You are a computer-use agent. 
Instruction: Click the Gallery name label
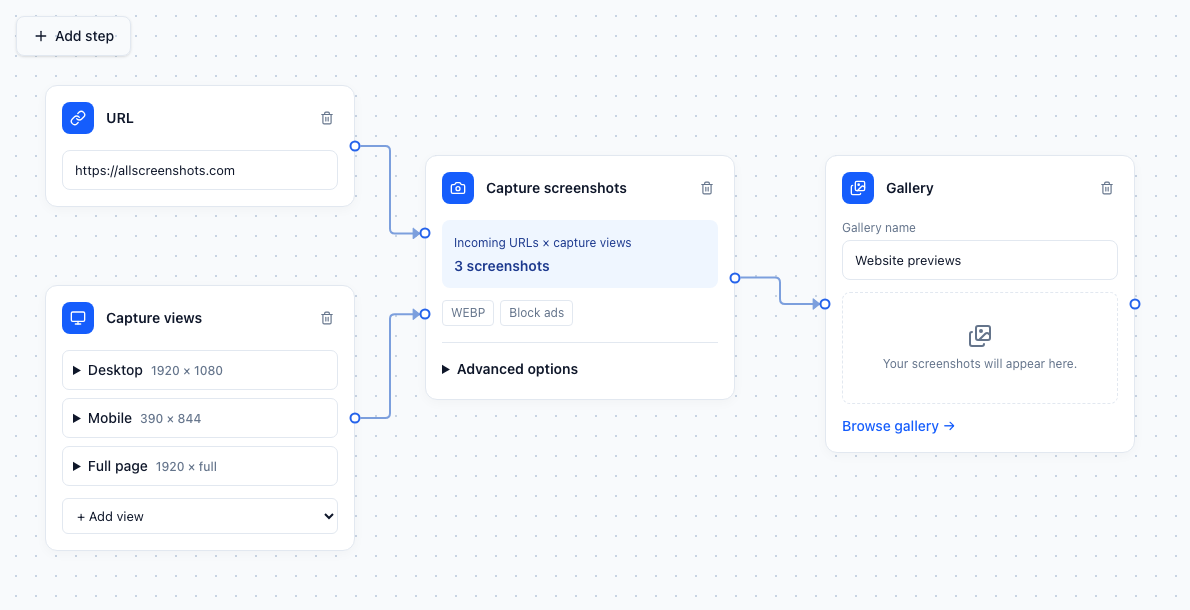click(879, 228)
